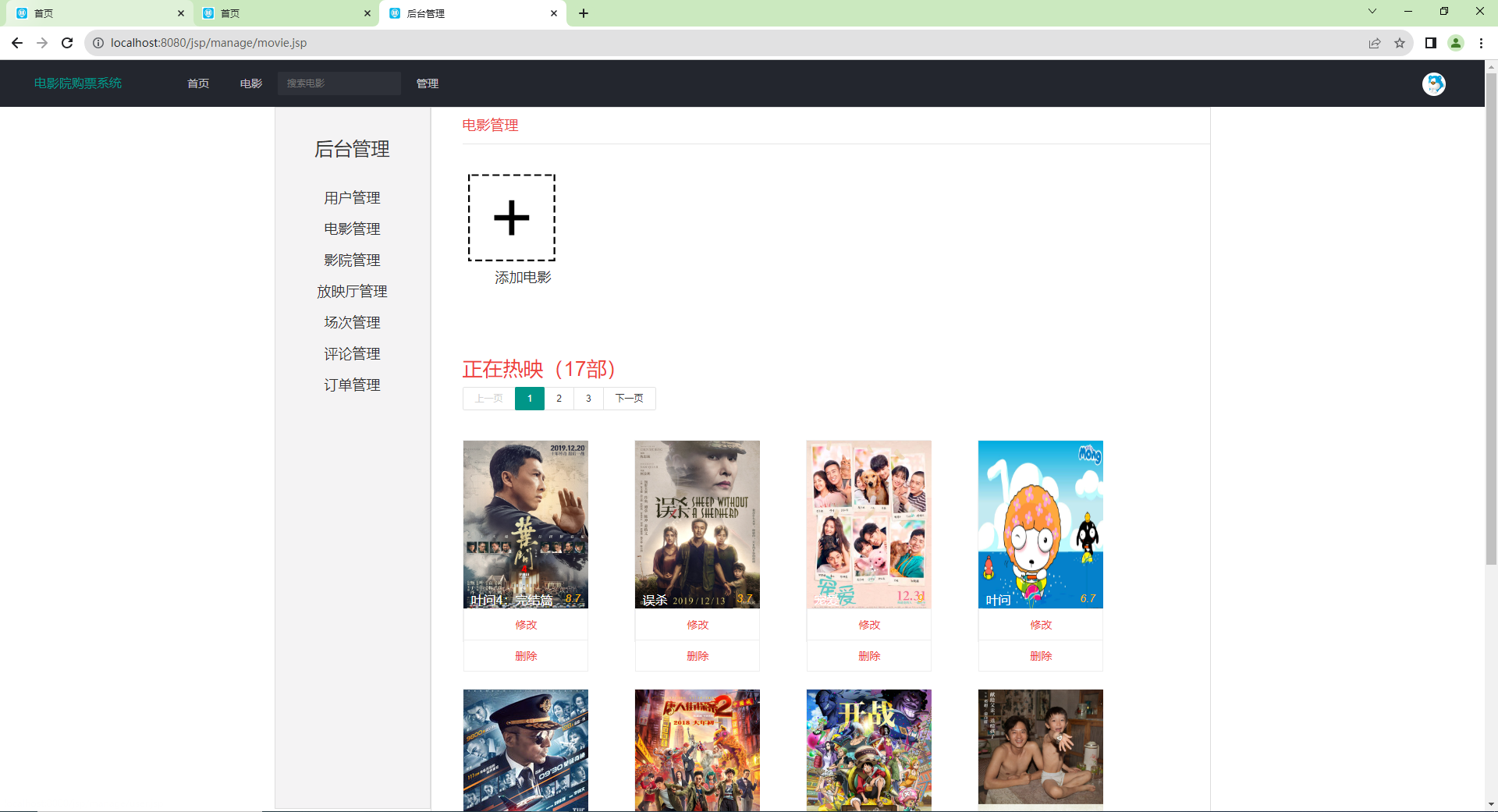This screenshot has width=1498, height=812.
Task: Open 用户管理 in the sidebar
Action: [x=352, y=197]
